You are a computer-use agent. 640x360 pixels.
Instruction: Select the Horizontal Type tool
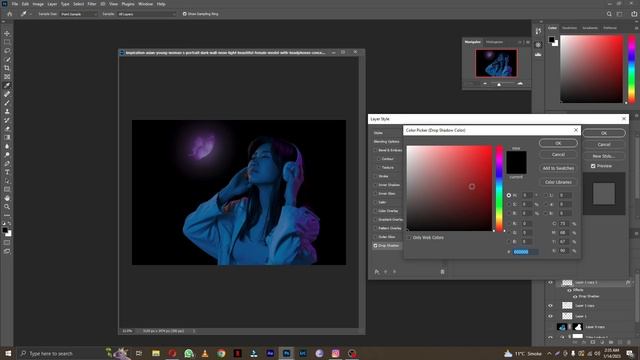(7, 172)
